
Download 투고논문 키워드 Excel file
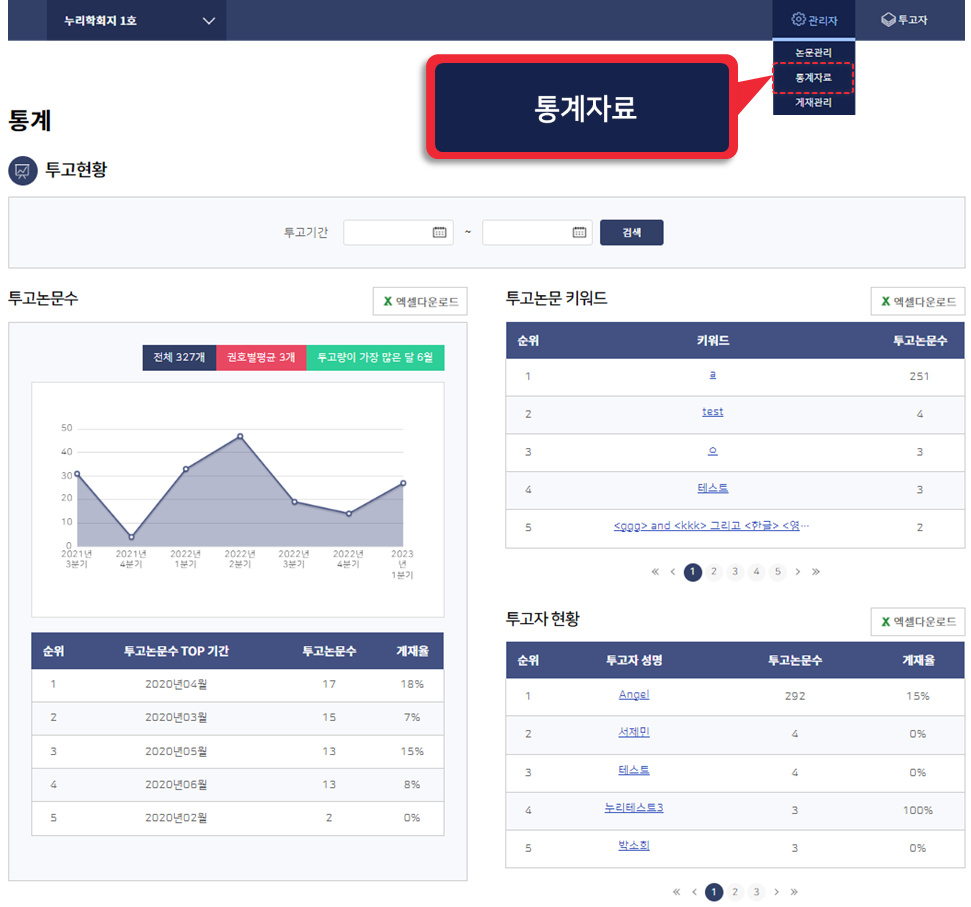coord(917,301)
